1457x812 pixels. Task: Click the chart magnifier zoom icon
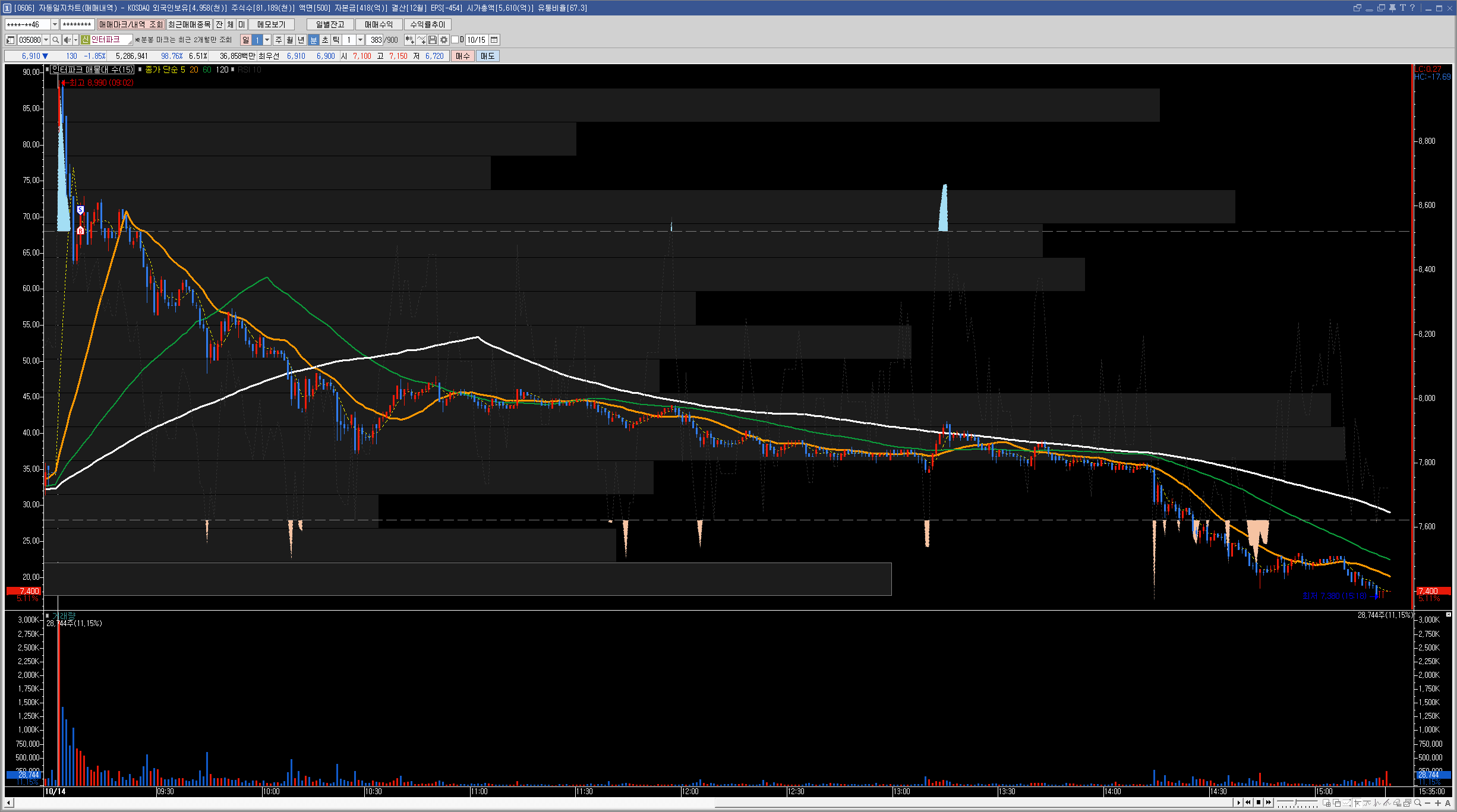pos(1418,803)
